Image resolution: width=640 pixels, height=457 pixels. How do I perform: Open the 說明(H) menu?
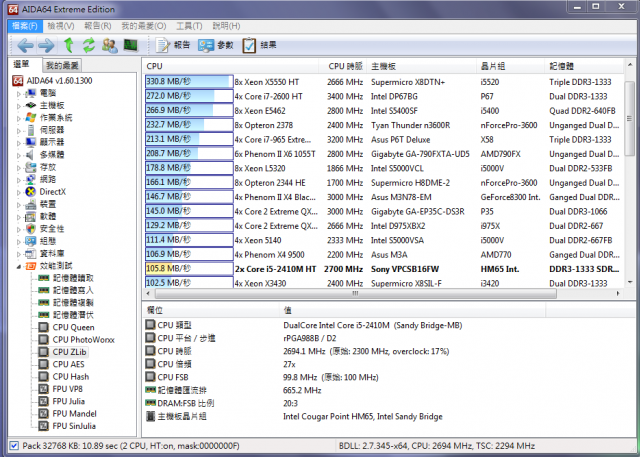point(226,26)
